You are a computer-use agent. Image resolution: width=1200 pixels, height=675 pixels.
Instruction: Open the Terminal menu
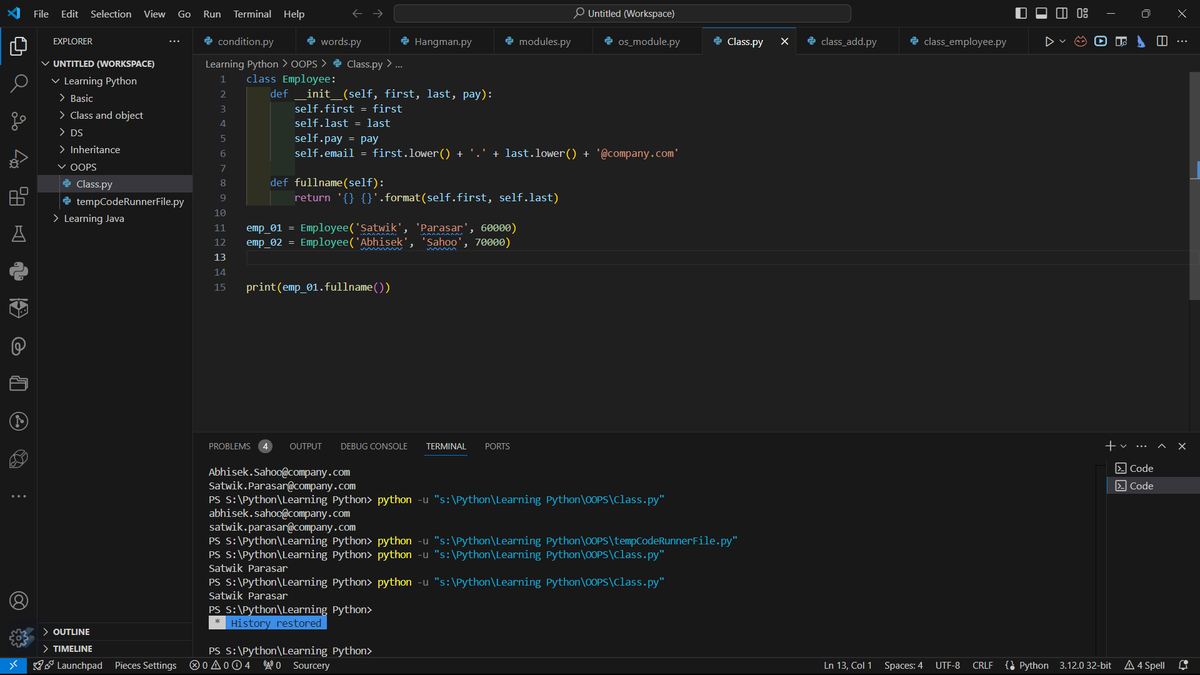252,14
